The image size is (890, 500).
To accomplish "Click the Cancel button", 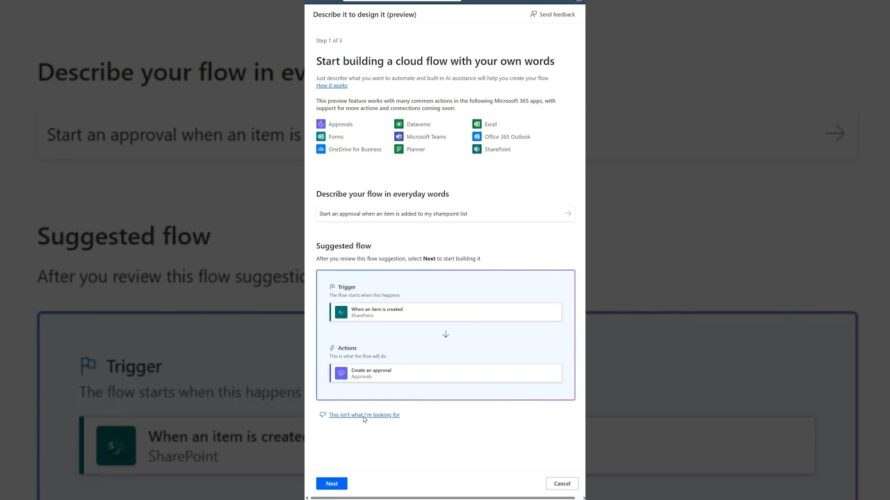I will click(562, 484).
